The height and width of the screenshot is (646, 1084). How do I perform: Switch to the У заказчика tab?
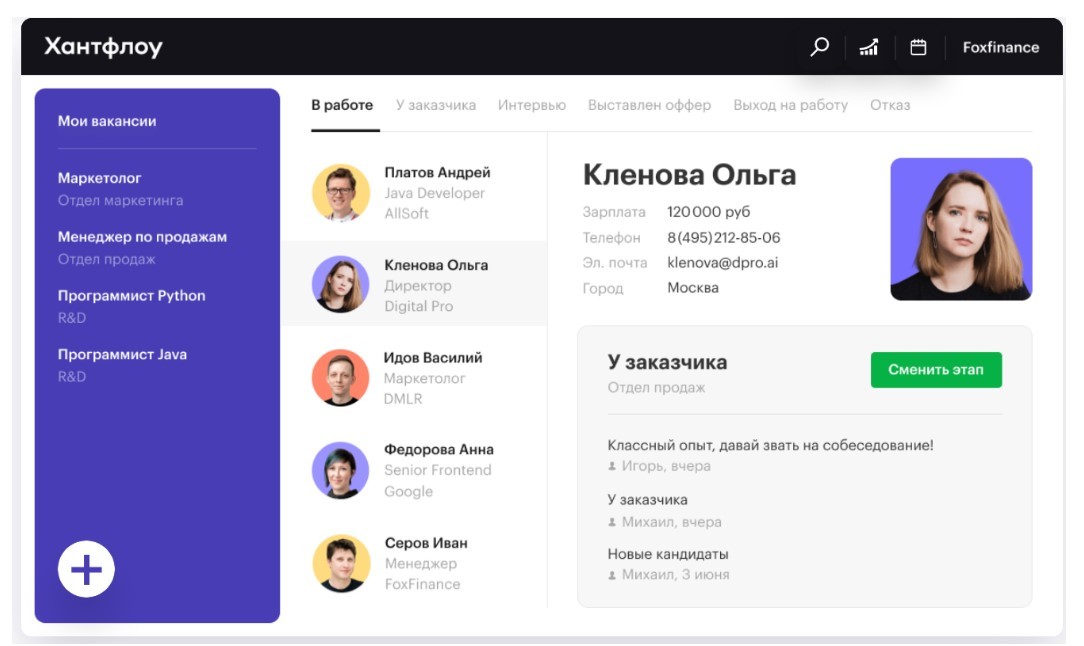click(x=435, y=105)
